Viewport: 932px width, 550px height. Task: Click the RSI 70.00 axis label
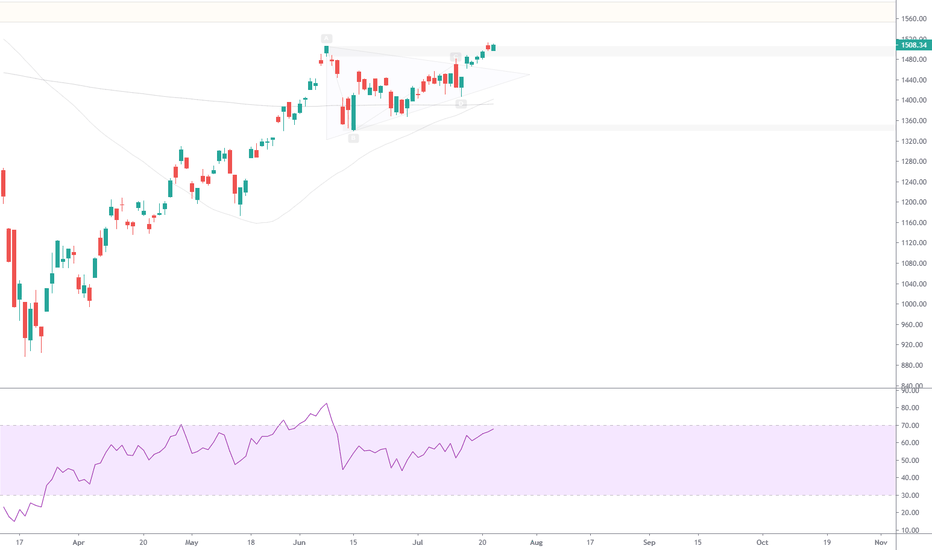tap(911, 426)
